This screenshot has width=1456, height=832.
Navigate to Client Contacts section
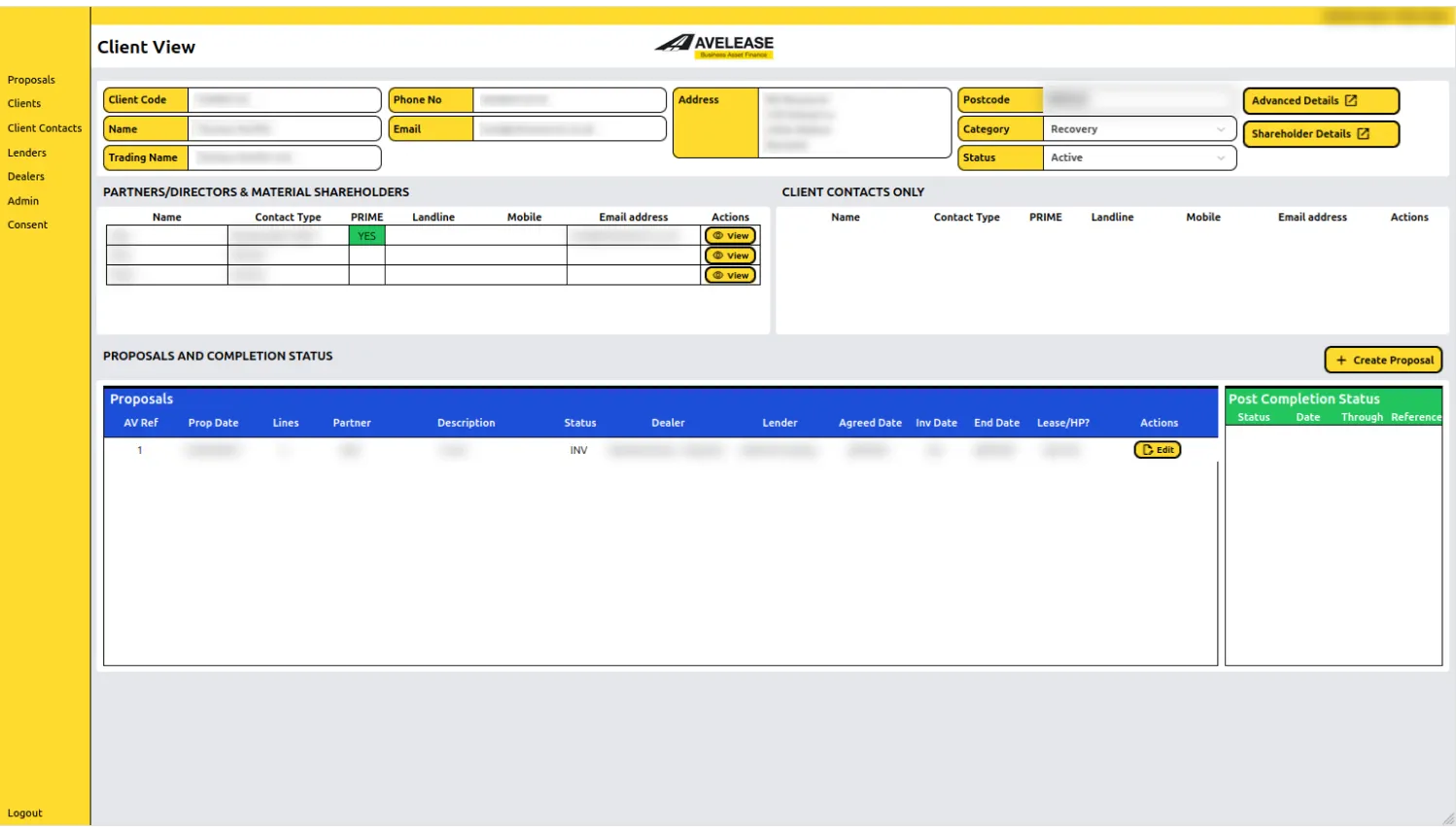(45, 128)
